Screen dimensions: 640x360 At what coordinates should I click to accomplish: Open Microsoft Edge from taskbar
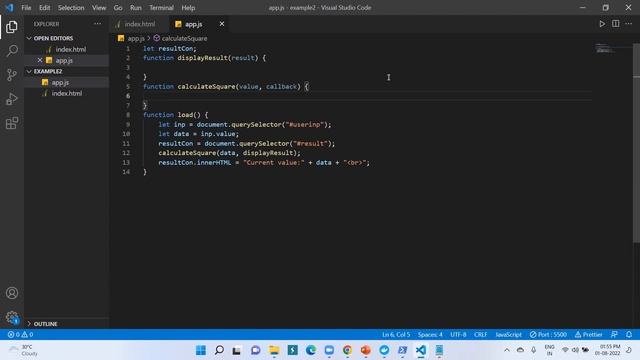[x=311, y=350]
